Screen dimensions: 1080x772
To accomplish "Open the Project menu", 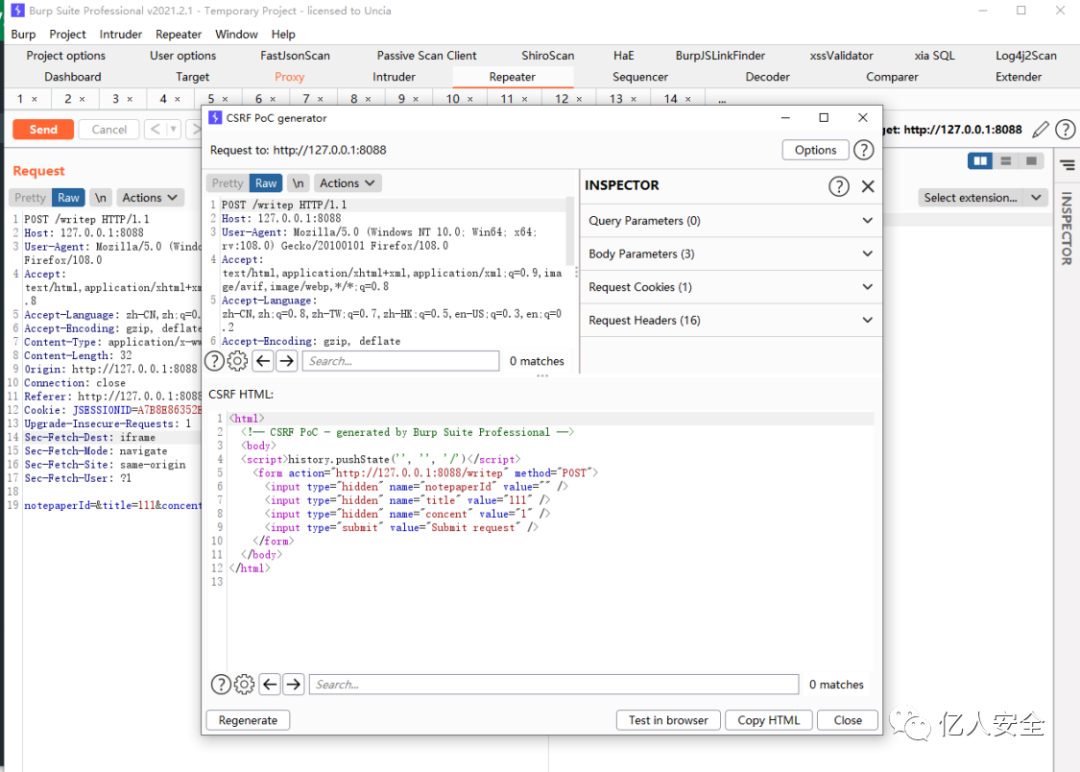I will [x=68, y=34].
